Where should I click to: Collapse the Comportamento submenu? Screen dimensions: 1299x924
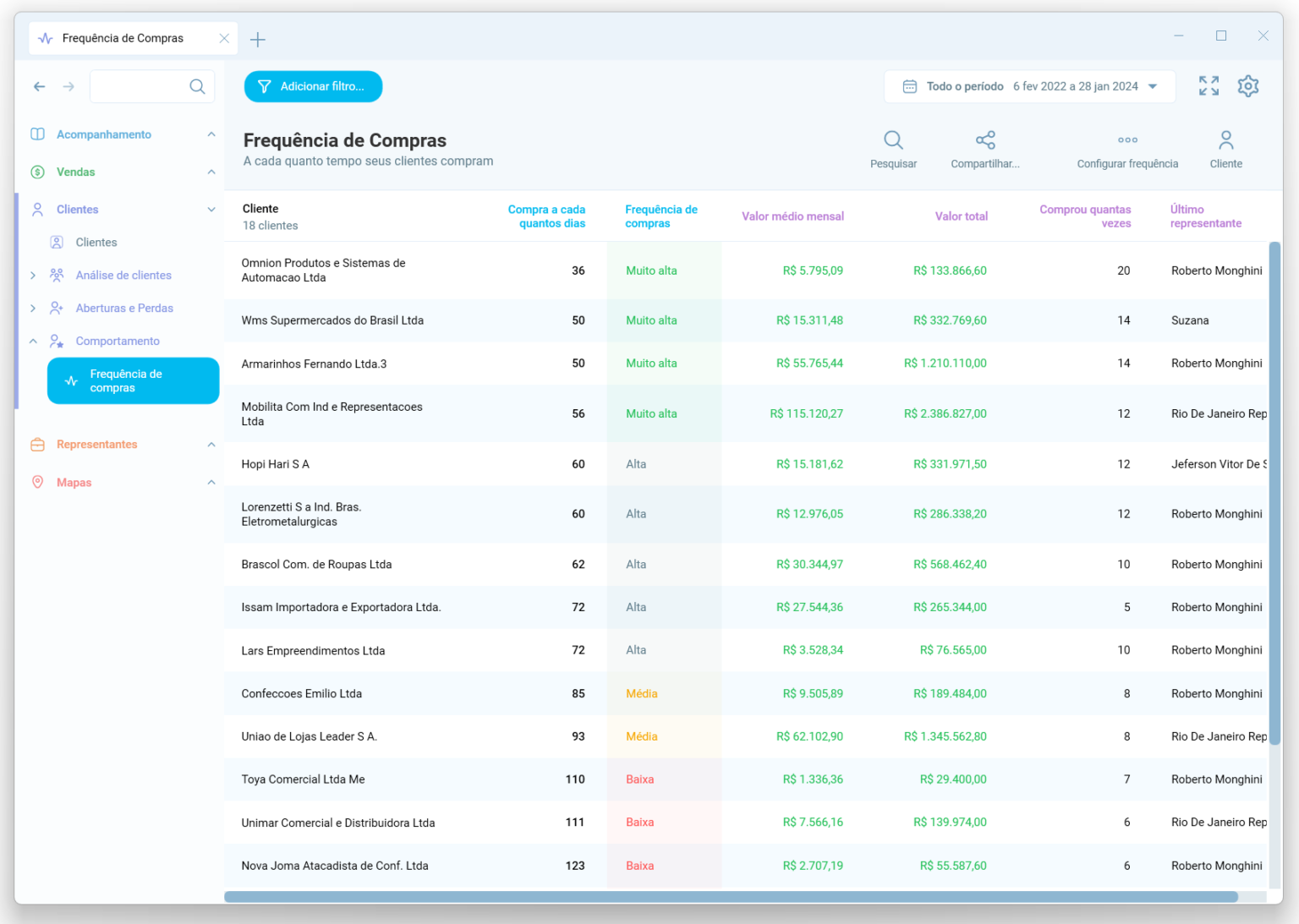[33, 342]
